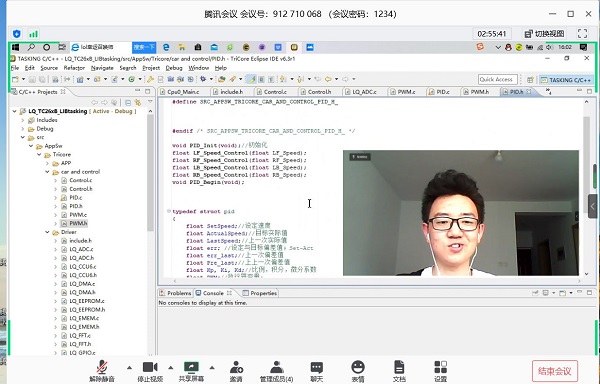Open the emoji reactions icon
Viewport: 600px width, 384px height.
[358, 371]
